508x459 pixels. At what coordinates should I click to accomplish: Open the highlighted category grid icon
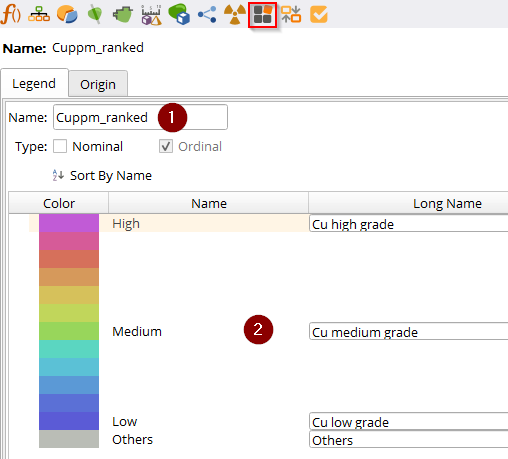(x=263, y=15)
